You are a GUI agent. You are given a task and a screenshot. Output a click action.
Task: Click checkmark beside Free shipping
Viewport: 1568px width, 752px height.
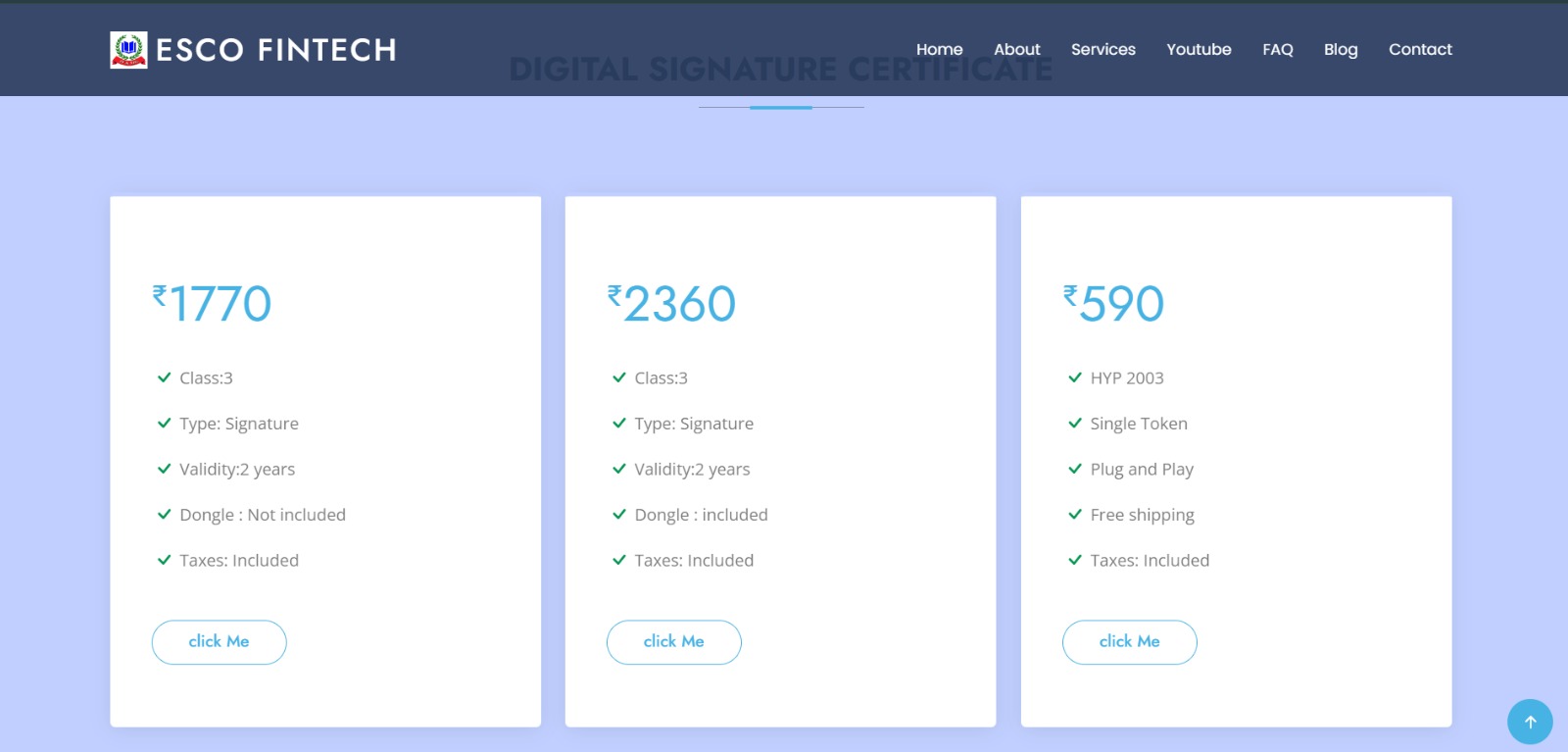coord(1075,515)
